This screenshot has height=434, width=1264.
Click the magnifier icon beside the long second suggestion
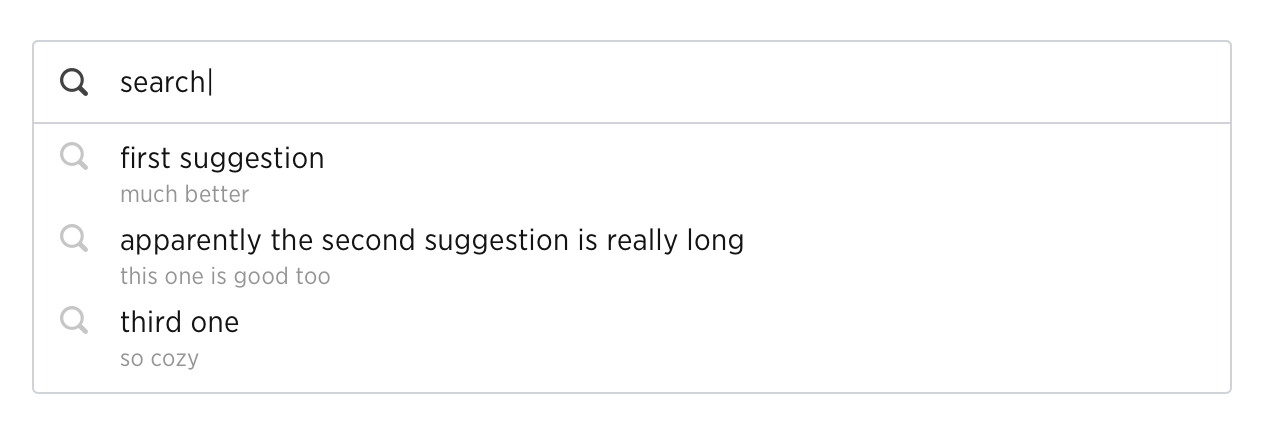[x=74, y=238]
